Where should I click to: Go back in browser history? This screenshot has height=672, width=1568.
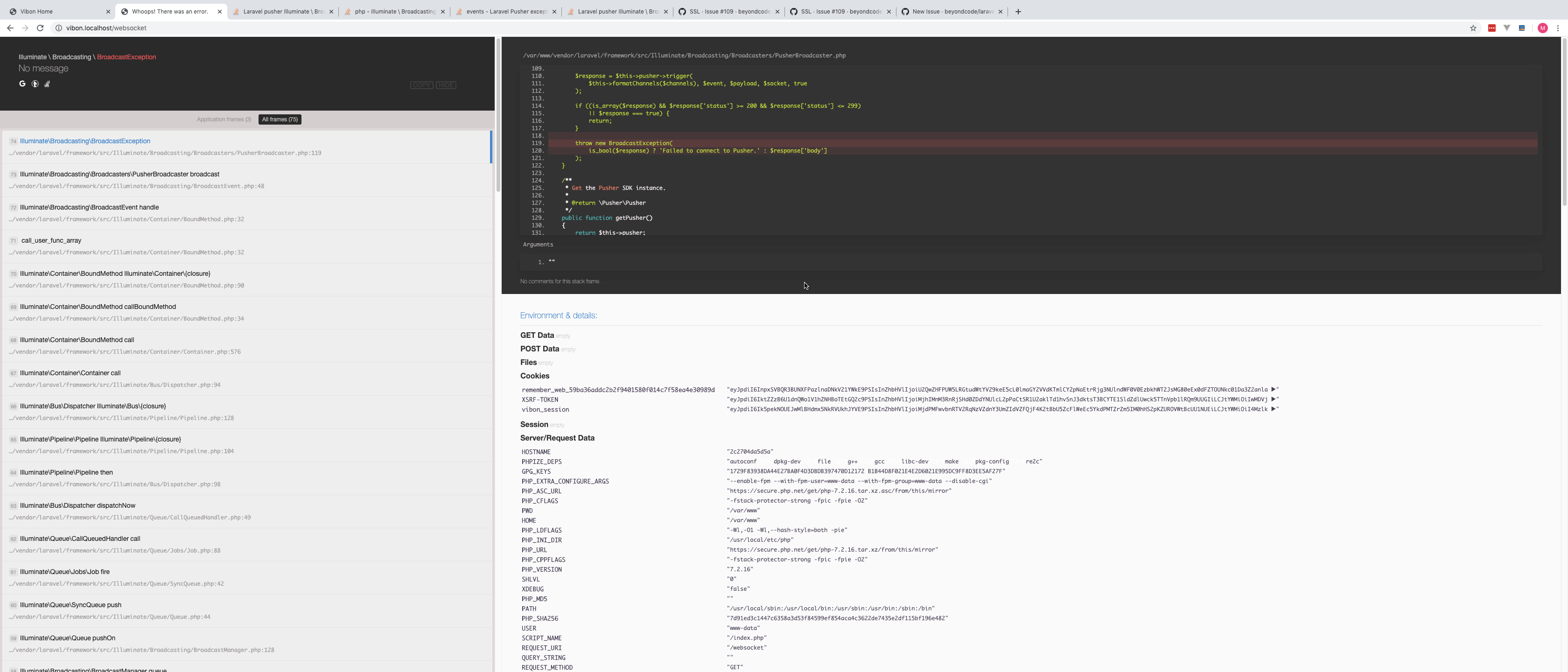click(10, 28)
